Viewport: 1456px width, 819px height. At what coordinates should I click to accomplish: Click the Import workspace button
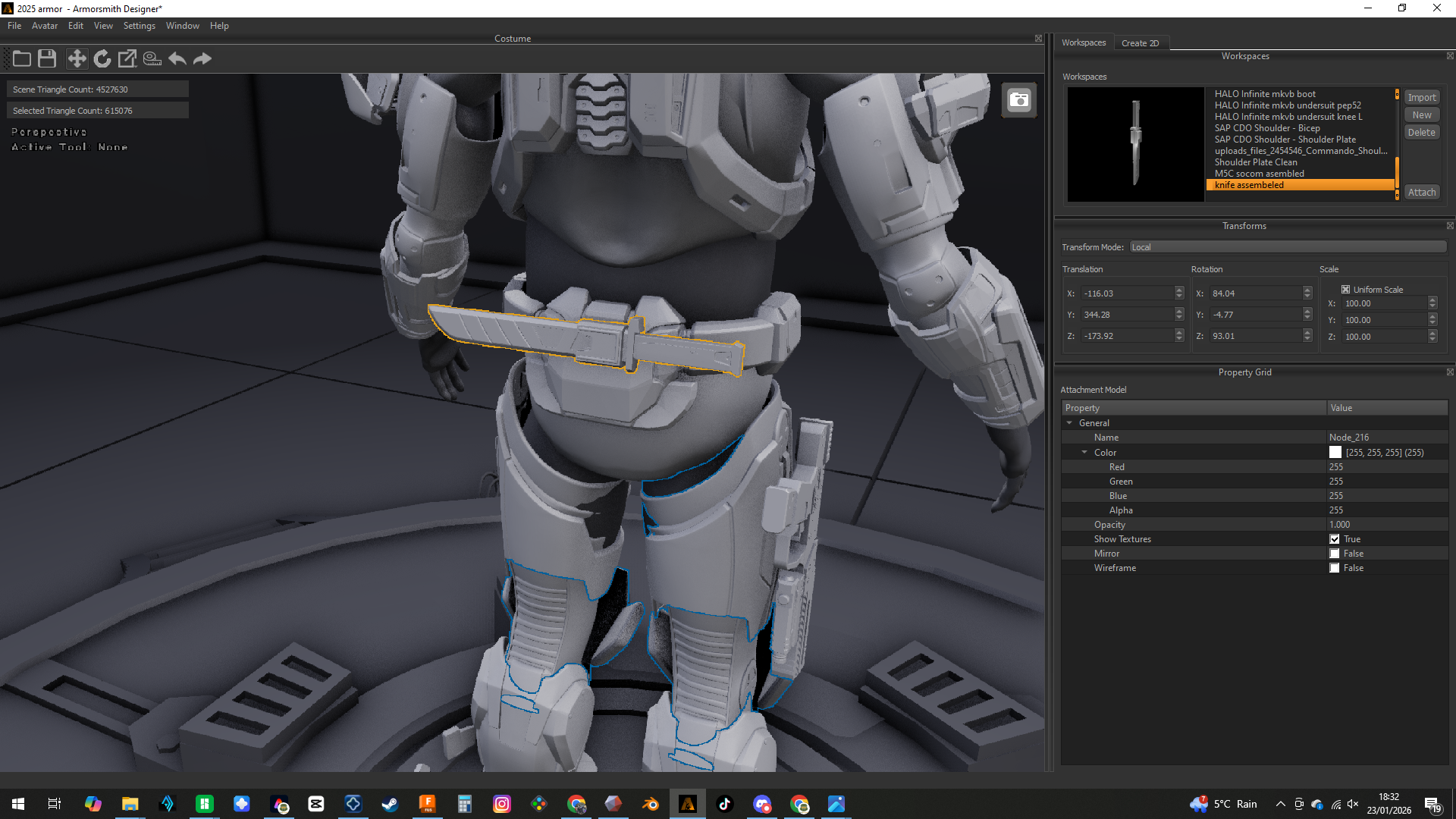[1421, 97]
